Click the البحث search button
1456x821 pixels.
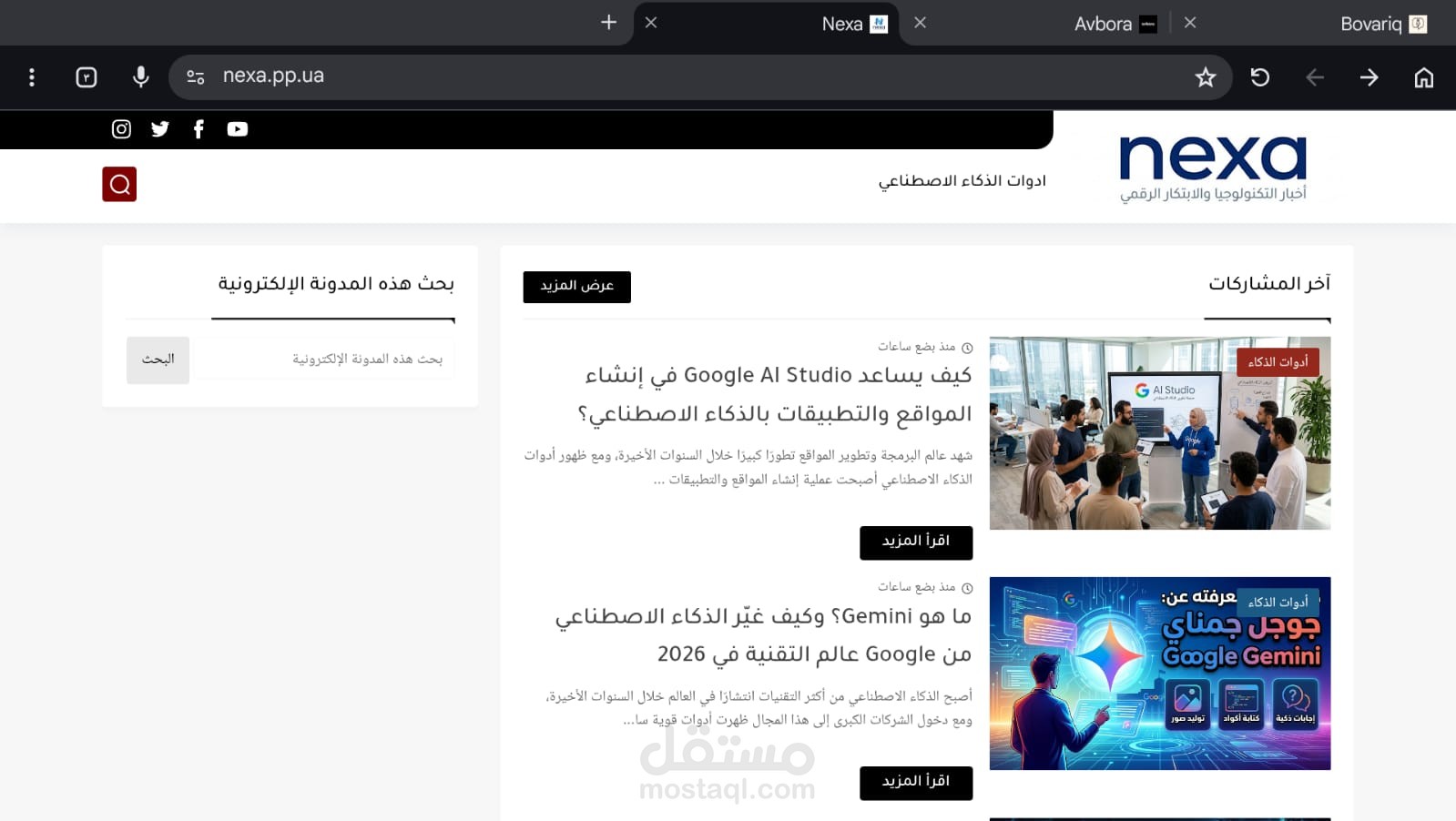coord(158,360)
